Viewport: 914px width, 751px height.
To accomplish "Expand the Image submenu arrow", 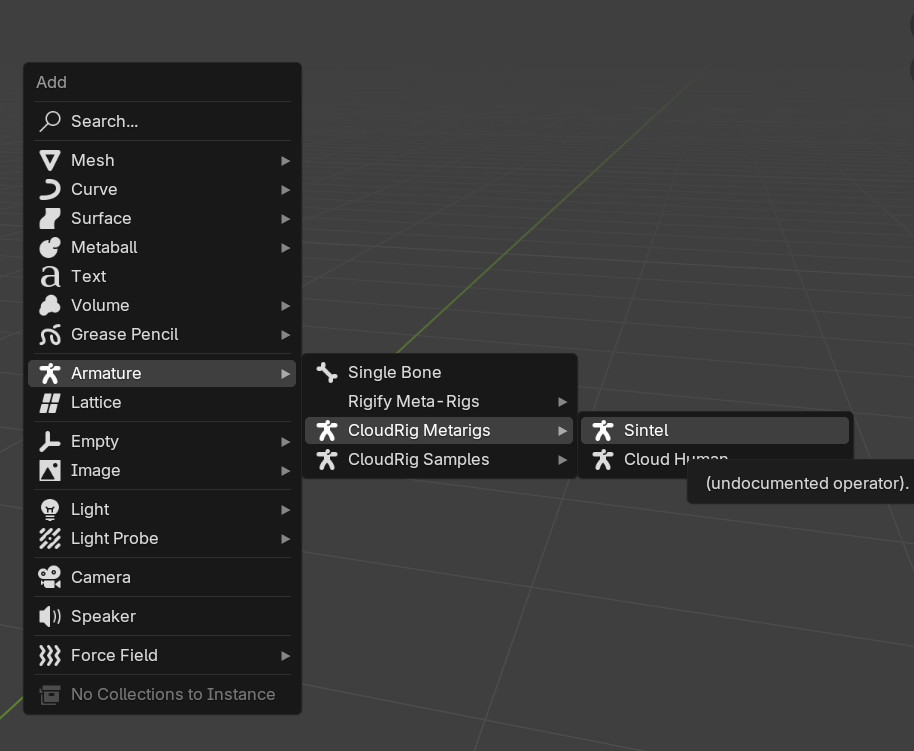I will point(286,471).
